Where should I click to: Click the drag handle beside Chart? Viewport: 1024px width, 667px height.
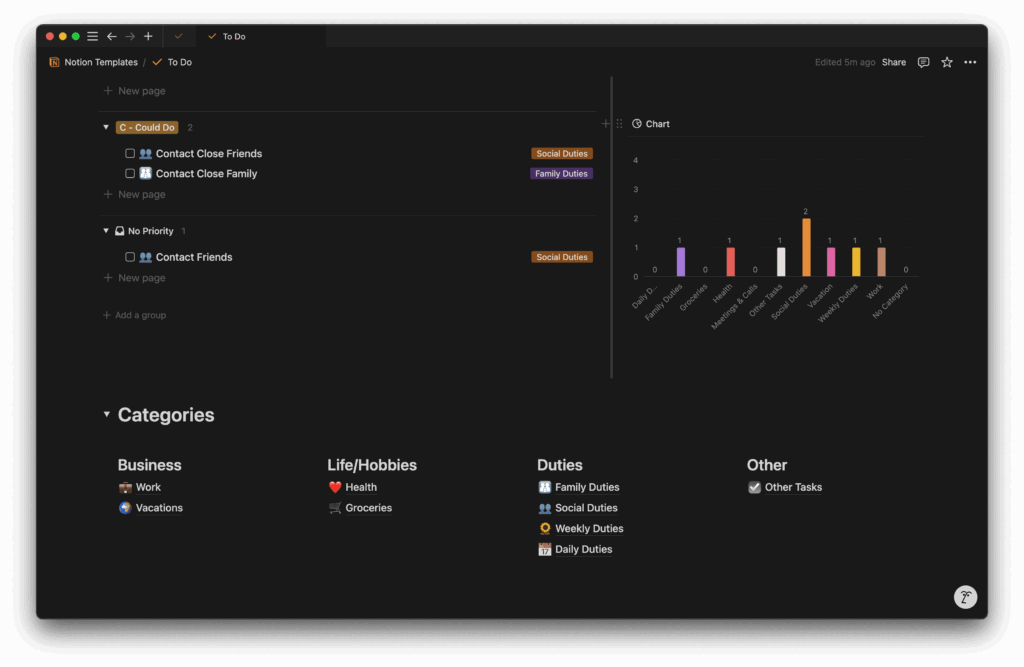click(x=619, y=123)
